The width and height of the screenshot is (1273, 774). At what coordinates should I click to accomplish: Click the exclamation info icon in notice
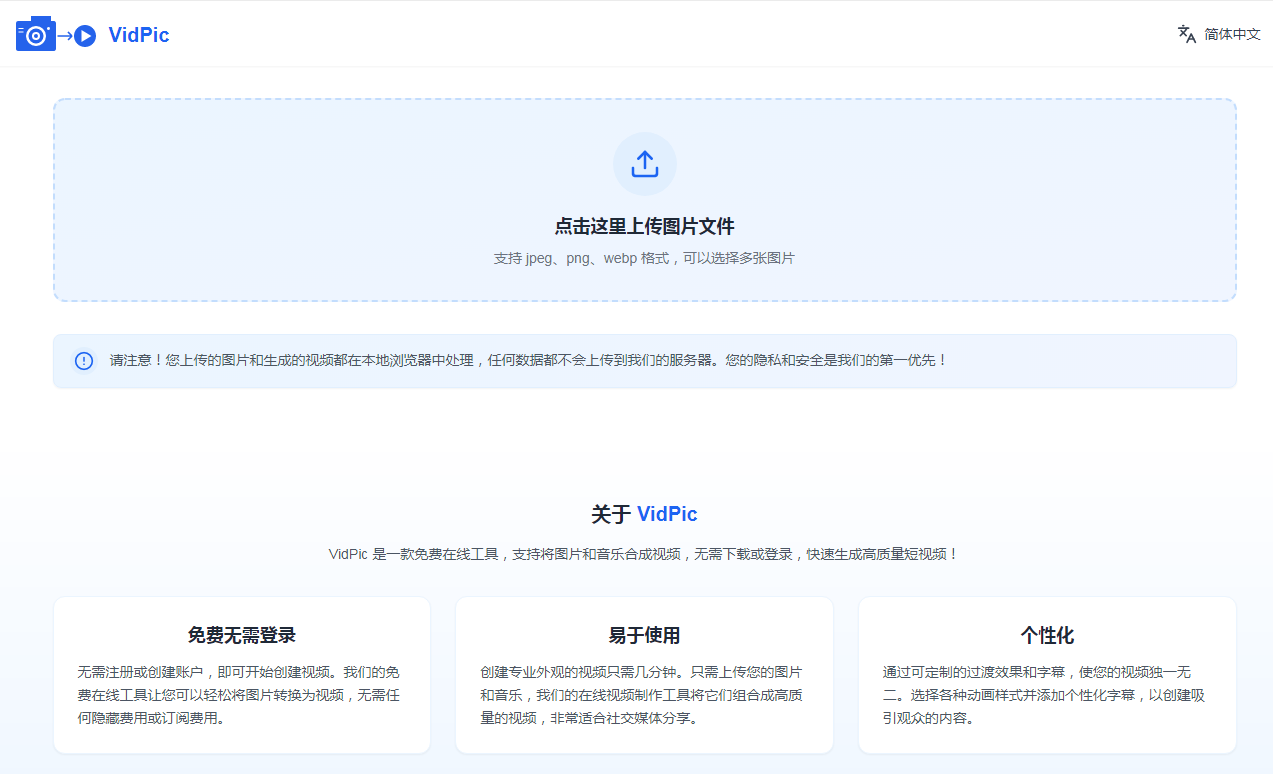(x=84, y=361)
